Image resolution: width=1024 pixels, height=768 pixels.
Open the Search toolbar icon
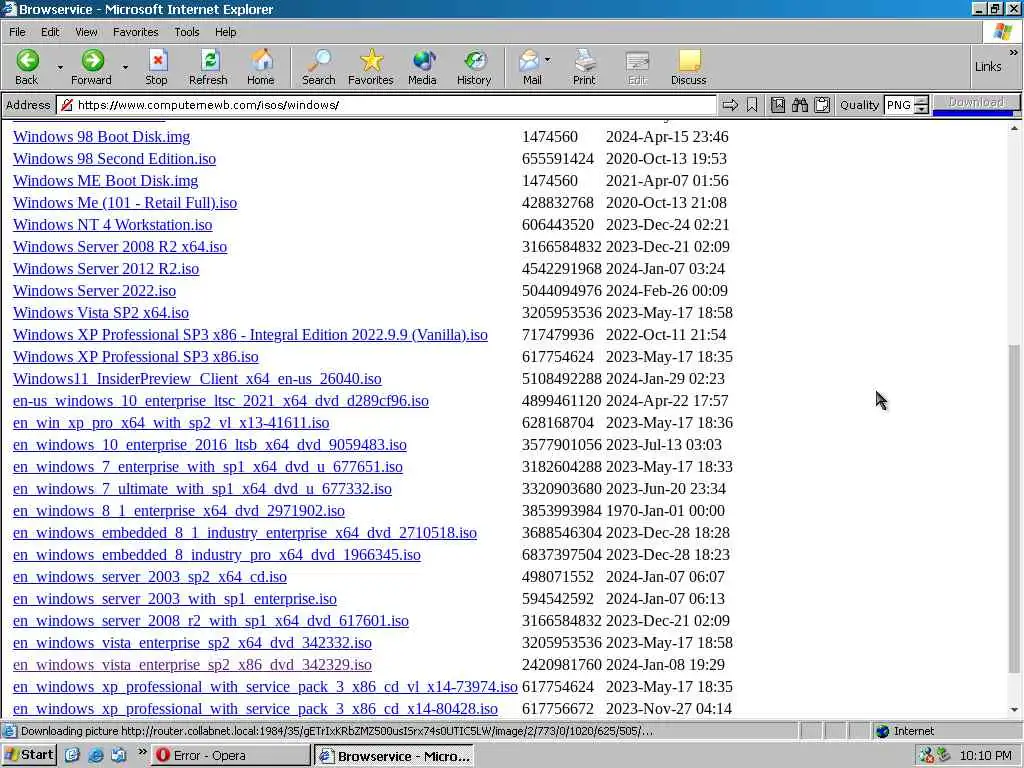tap(319, 61)
